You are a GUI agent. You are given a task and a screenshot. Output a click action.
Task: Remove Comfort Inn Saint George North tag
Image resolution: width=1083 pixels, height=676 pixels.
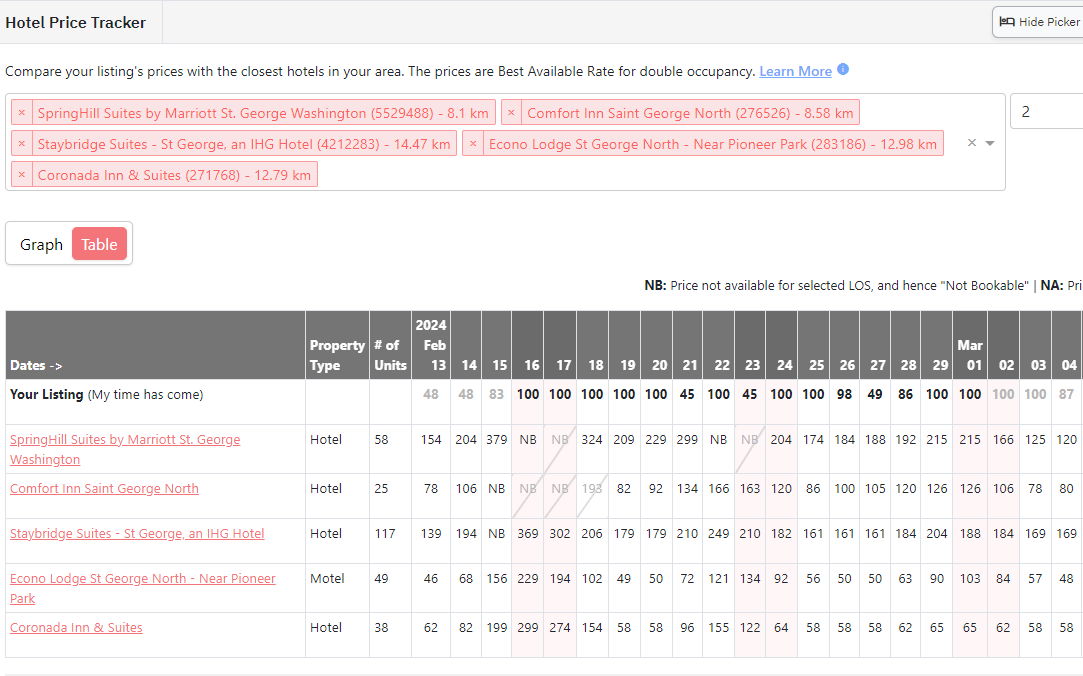coord(511,113)
